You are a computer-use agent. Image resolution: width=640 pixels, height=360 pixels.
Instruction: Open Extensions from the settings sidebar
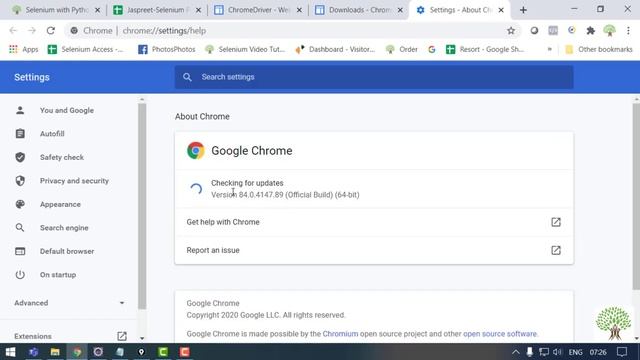coord(33,336)
